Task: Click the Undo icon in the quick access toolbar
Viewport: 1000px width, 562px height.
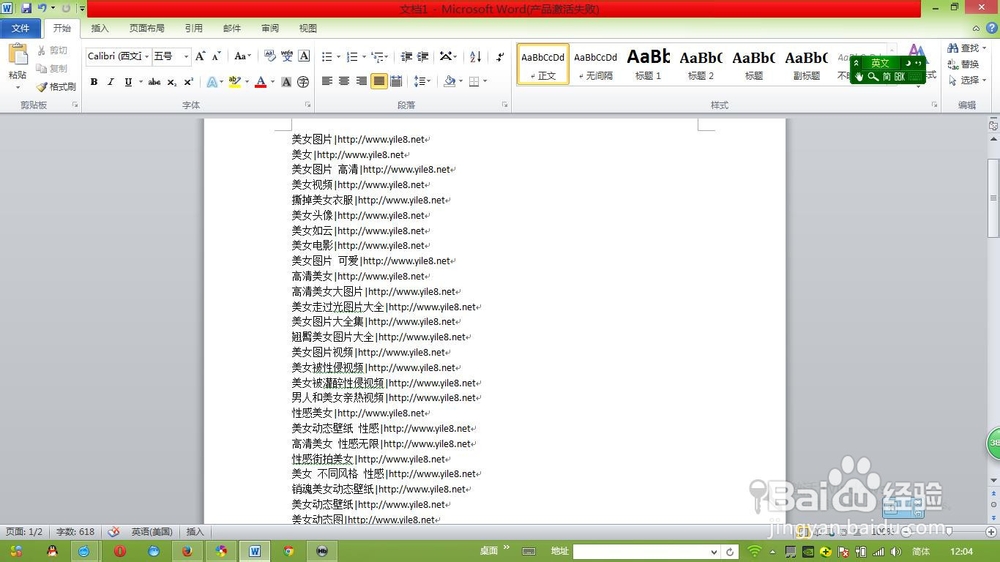Action: pyautogui.click(x=42, y=8)
